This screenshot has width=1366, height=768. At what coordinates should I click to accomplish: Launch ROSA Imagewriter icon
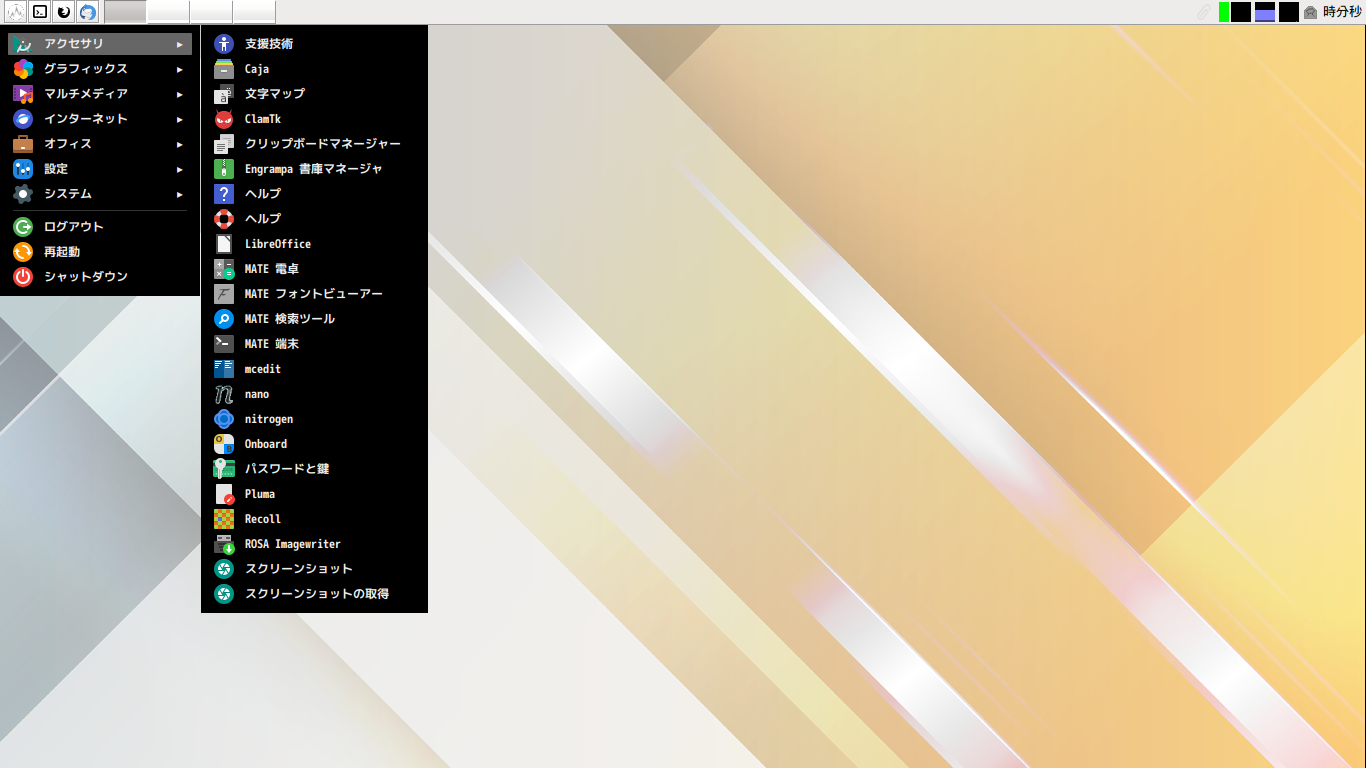(224, 544)
